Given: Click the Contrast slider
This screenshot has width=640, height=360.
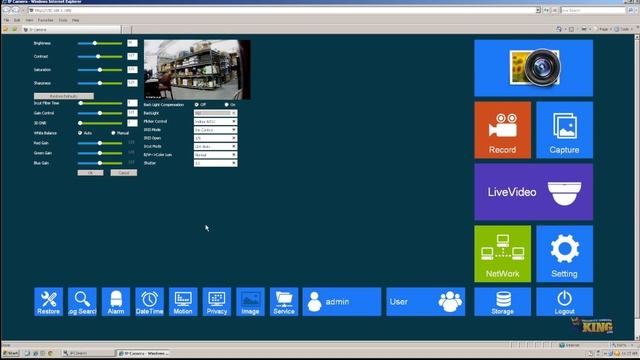Looking at the screenshot, I should point(100,57).
